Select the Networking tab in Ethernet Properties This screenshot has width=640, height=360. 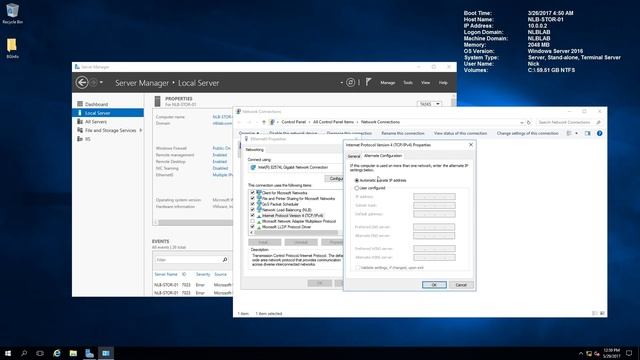click(254, 150)
